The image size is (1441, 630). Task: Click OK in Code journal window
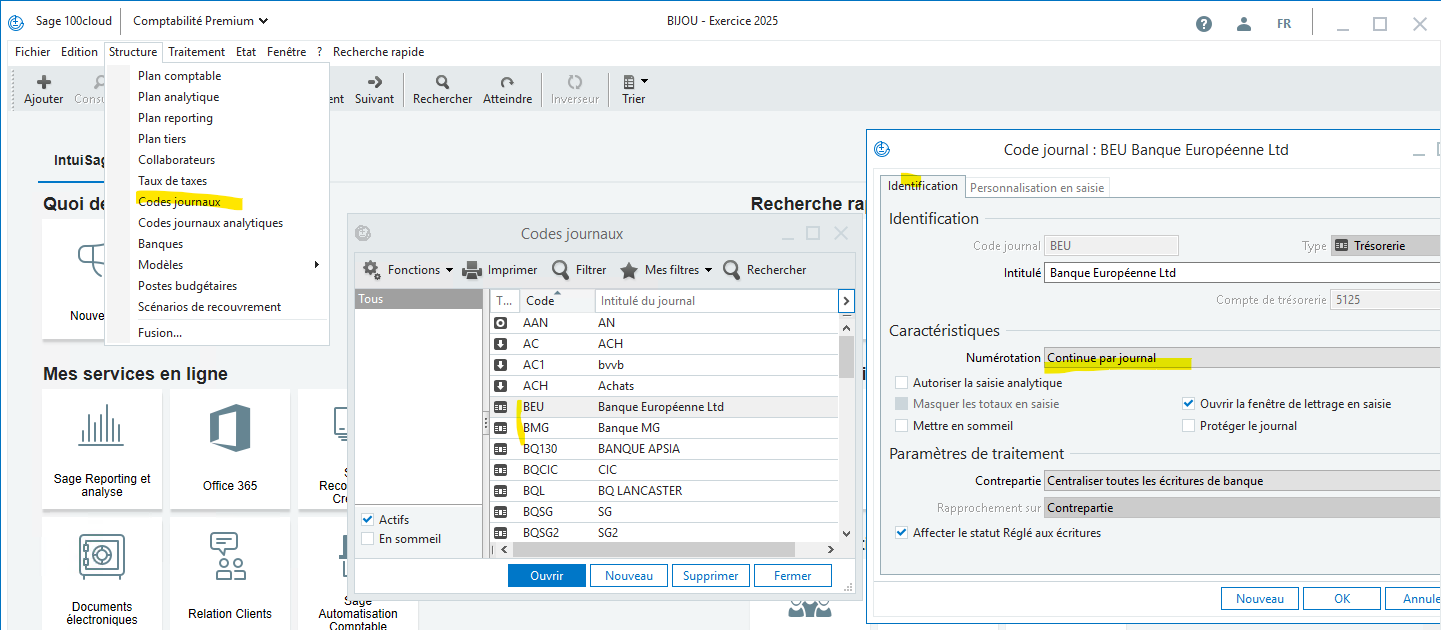pyautogui.click(x=1342, y=599)
